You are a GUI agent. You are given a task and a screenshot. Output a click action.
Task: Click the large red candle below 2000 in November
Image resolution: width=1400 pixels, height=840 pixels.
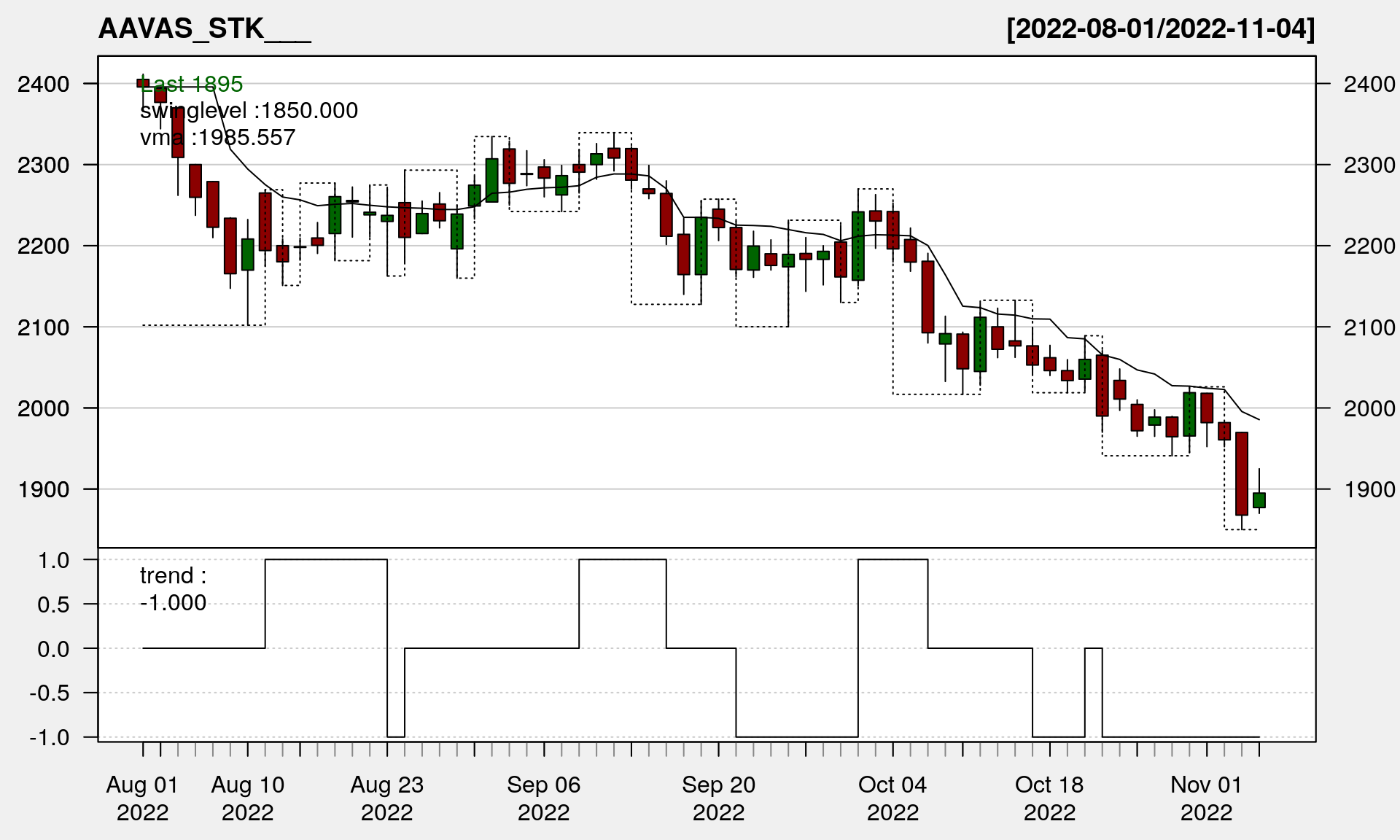pyautogui.click(x=1242, y=474)
